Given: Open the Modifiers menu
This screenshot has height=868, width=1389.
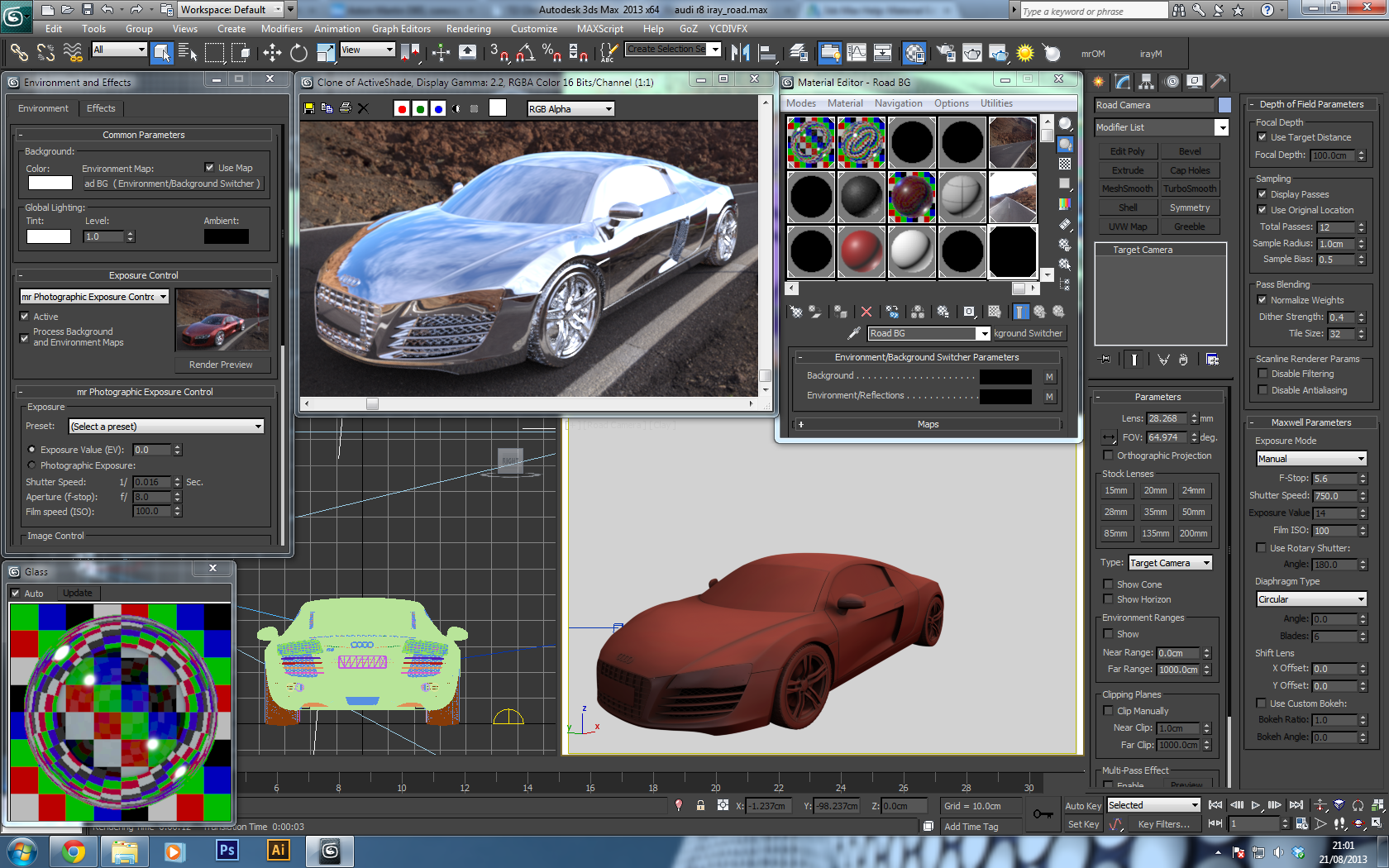Looking at the screenshot, I should (x=281, y=29).
